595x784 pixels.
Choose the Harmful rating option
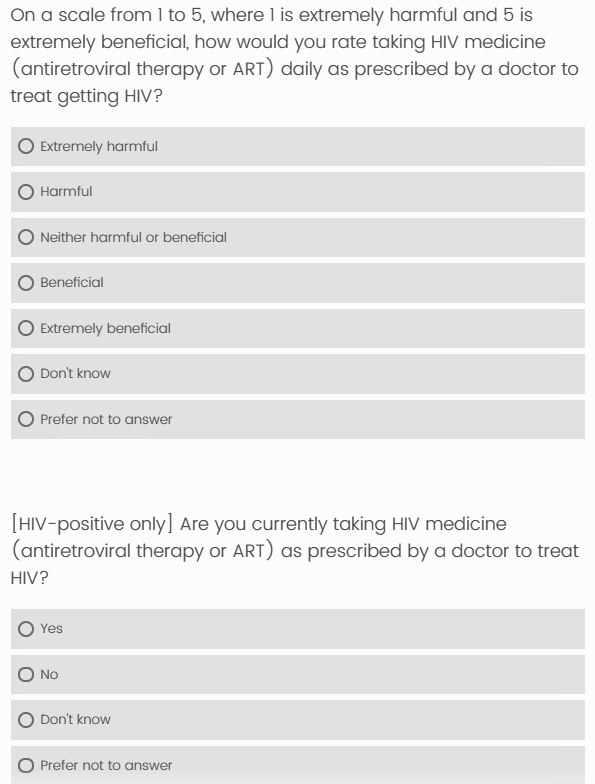[x=26, y=192]
